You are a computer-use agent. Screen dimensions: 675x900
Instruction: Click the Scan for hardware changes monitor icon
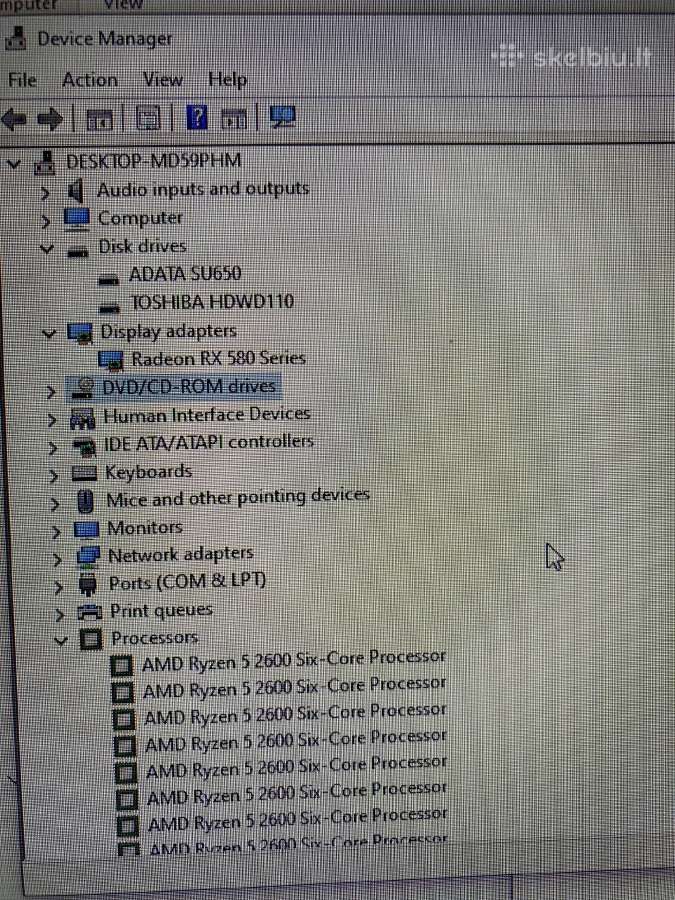click(x=282, y=117)
